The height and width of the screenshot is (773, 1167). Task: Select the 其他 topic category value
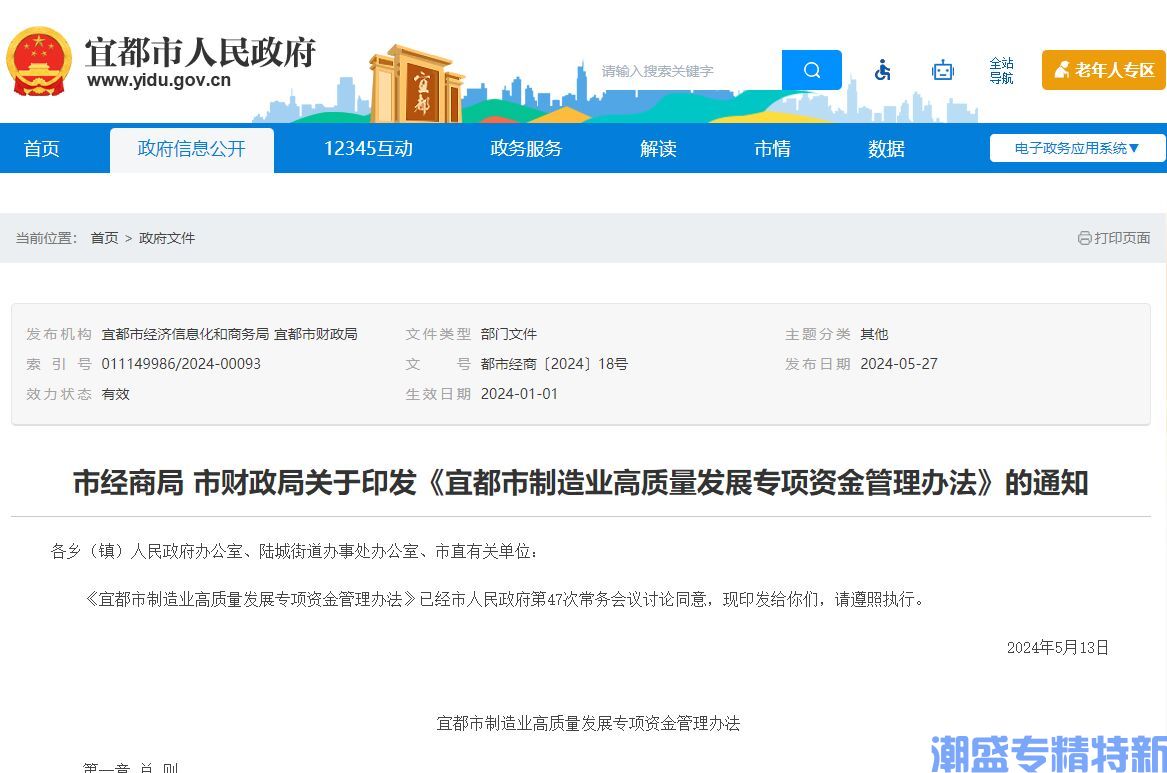(874, 334)
